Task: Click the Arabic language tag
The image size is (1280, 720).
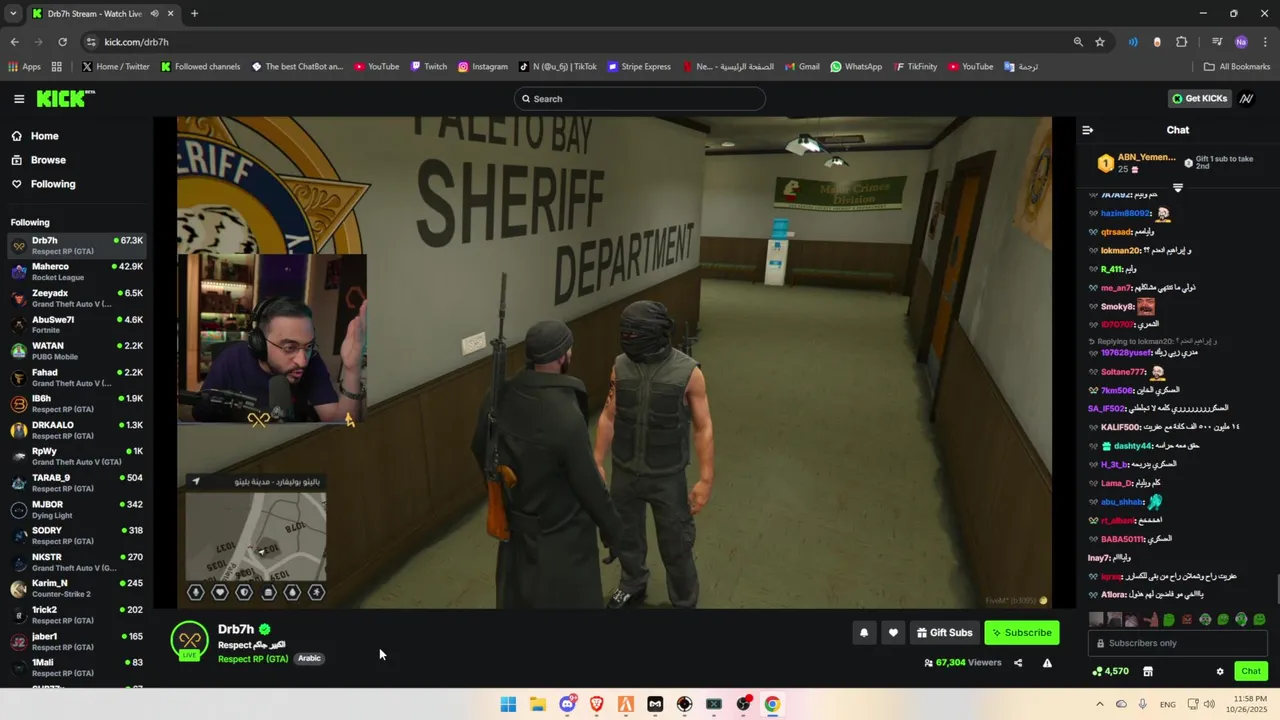Action: click(309, 658)
